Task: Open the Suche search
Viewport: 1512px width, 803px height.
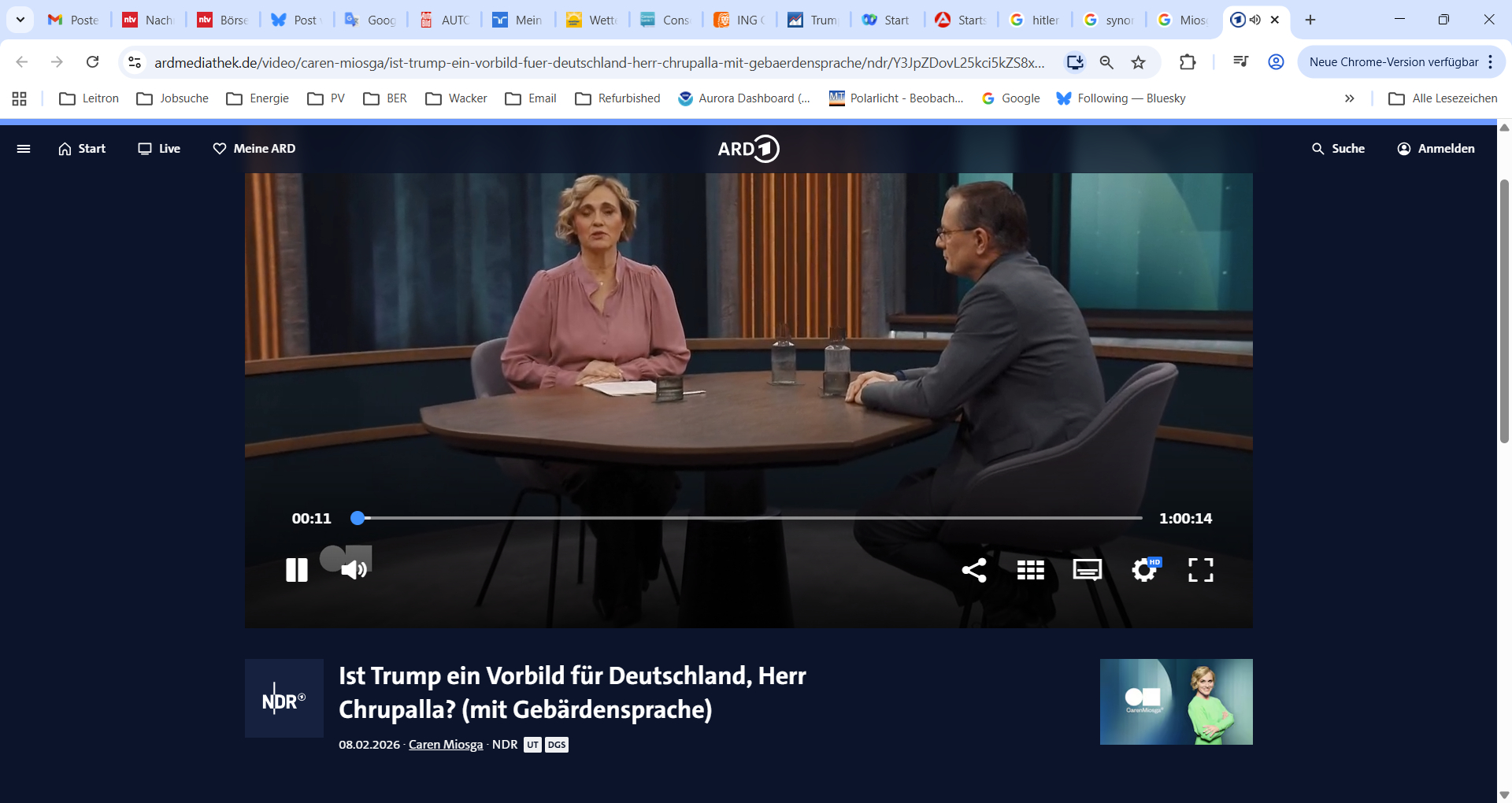Action: click(x=1338, y=149)
